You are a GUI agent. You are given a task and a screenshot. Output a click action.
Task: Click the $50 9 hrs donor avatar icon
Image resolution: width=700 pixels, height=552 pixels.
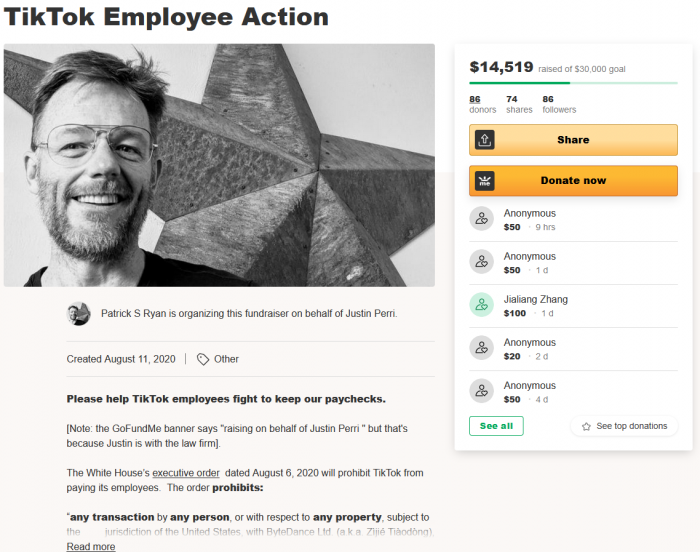(482, 219)
